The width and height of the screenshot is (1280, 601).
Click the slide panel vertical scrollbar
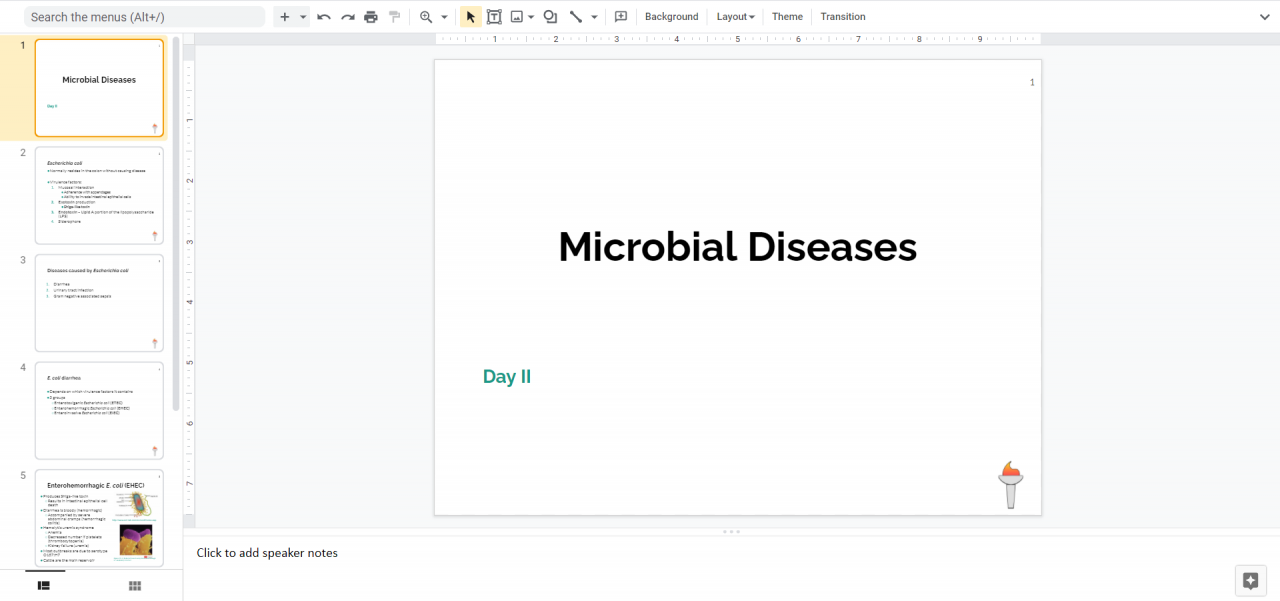176,225
